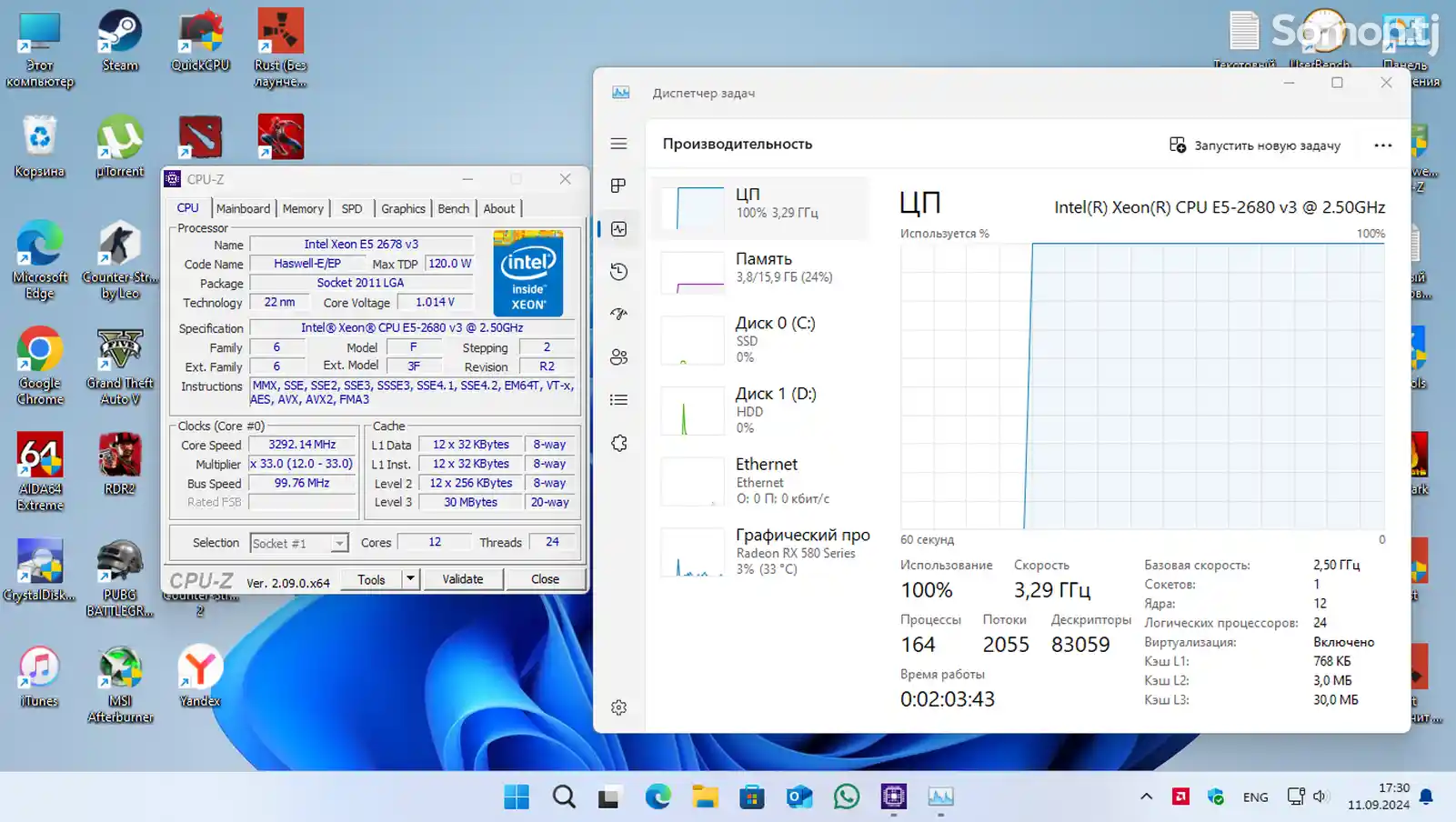Click Close button in CPU-Z
The image size is (1456, 822).
[545, 579]
